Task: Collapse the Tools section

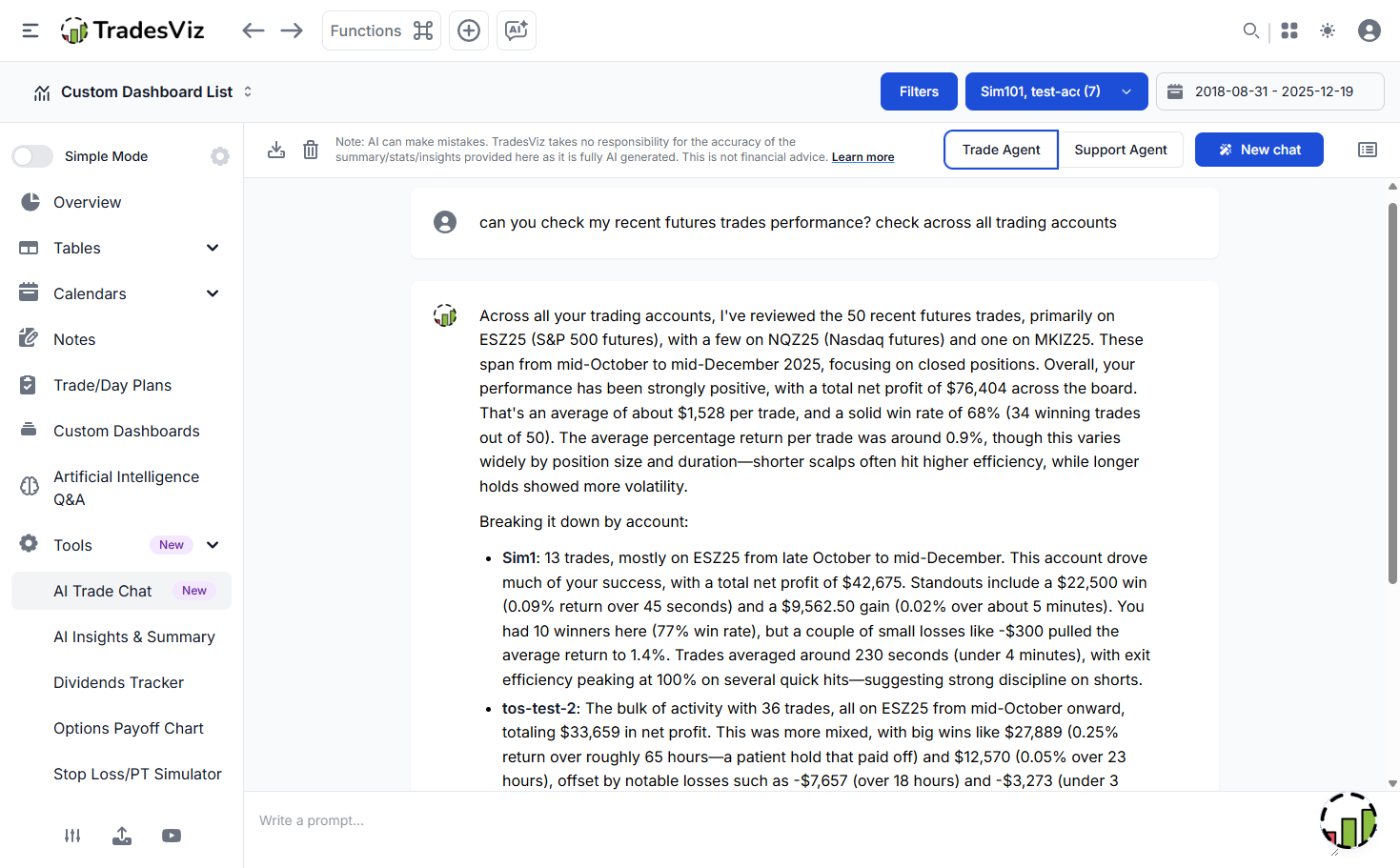Action: tap(212, 544)
